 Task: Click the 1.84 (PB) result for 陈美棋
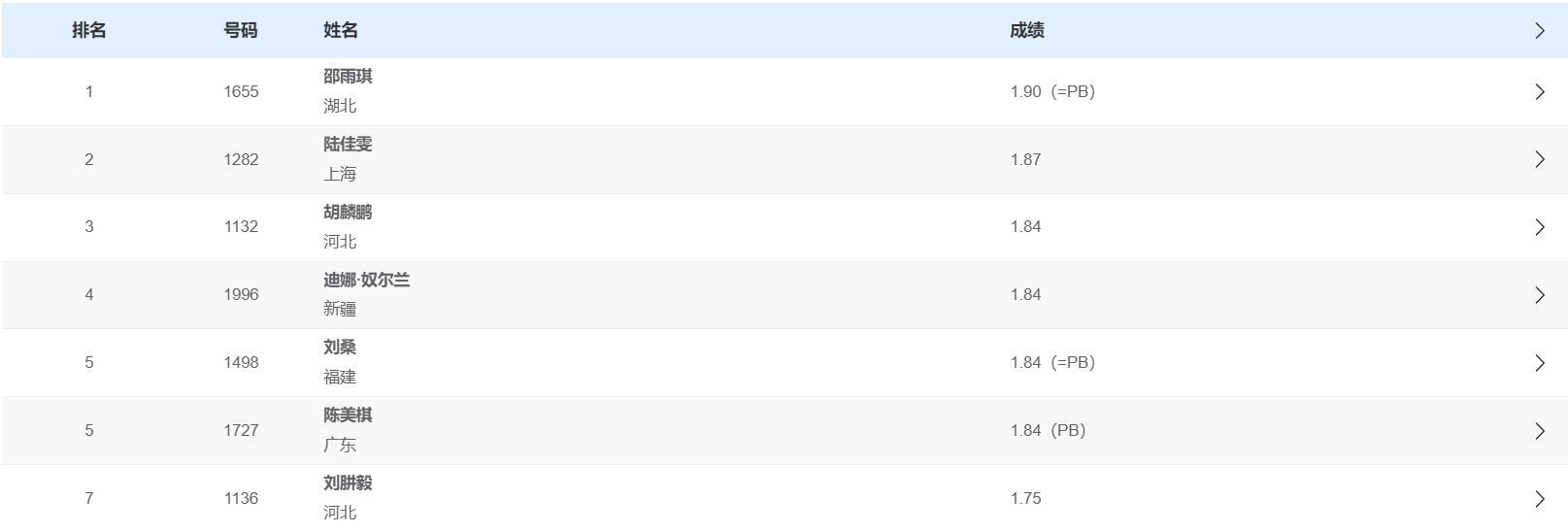1048,430
